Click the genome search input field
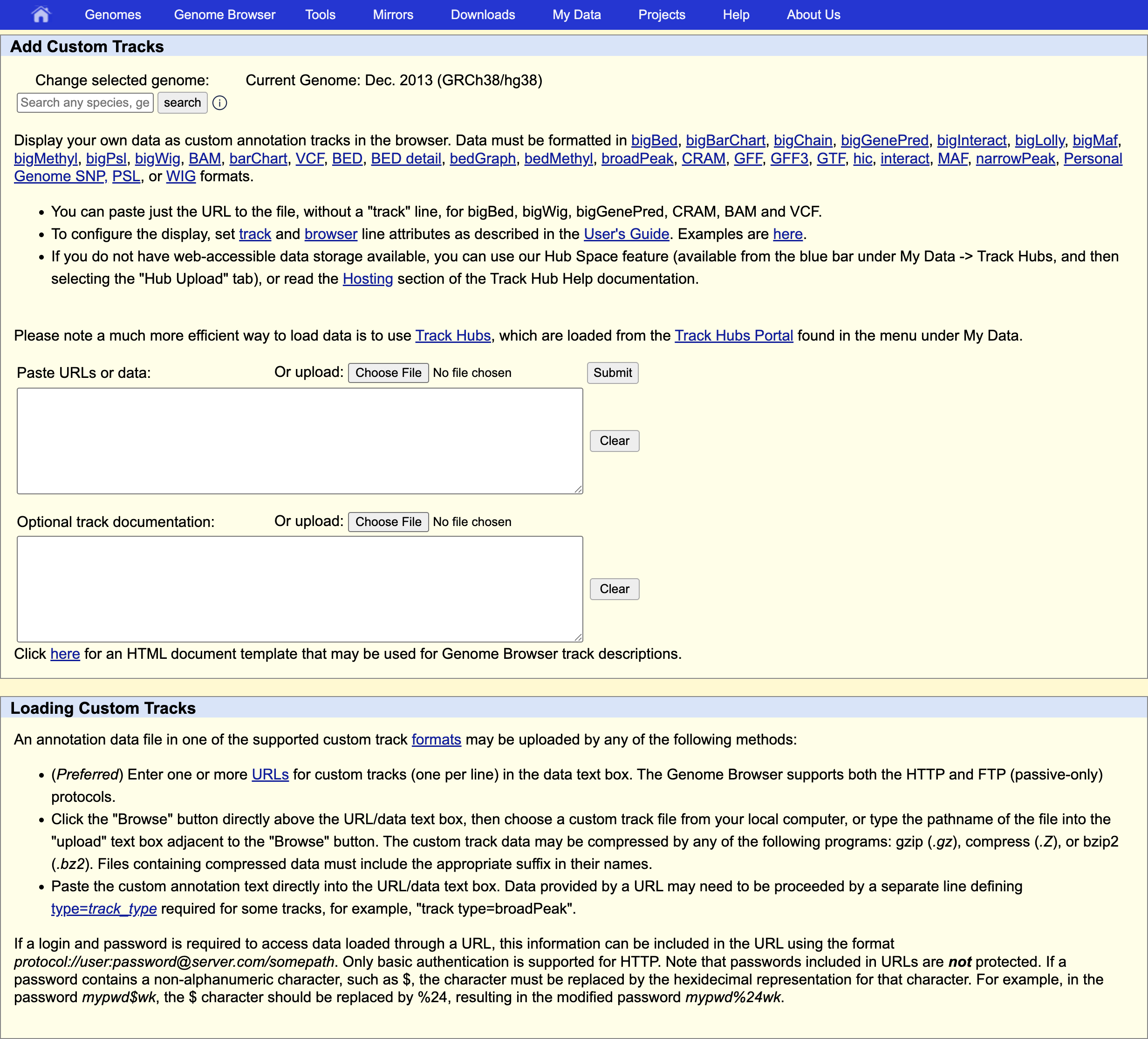The height and width of the screenshot is (1039, 1148). point(85,103)
